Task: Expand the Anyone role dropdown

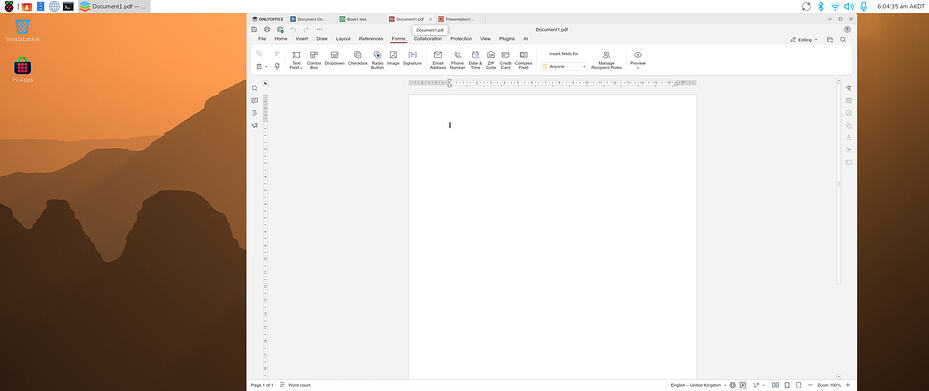Action: (x=563, y=66)
